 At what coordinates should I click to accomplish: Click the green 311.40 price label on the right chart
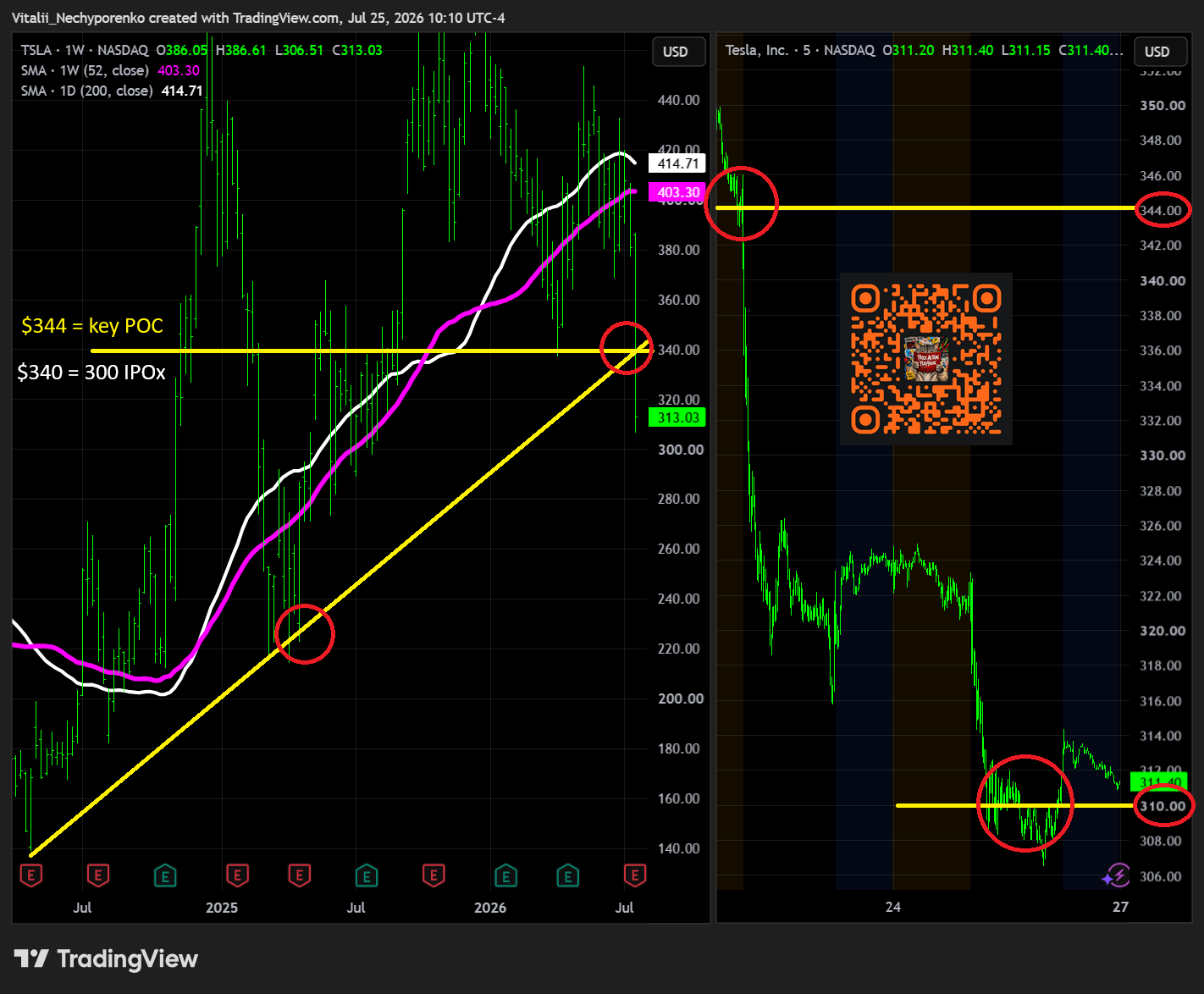tap(1158, 782)
